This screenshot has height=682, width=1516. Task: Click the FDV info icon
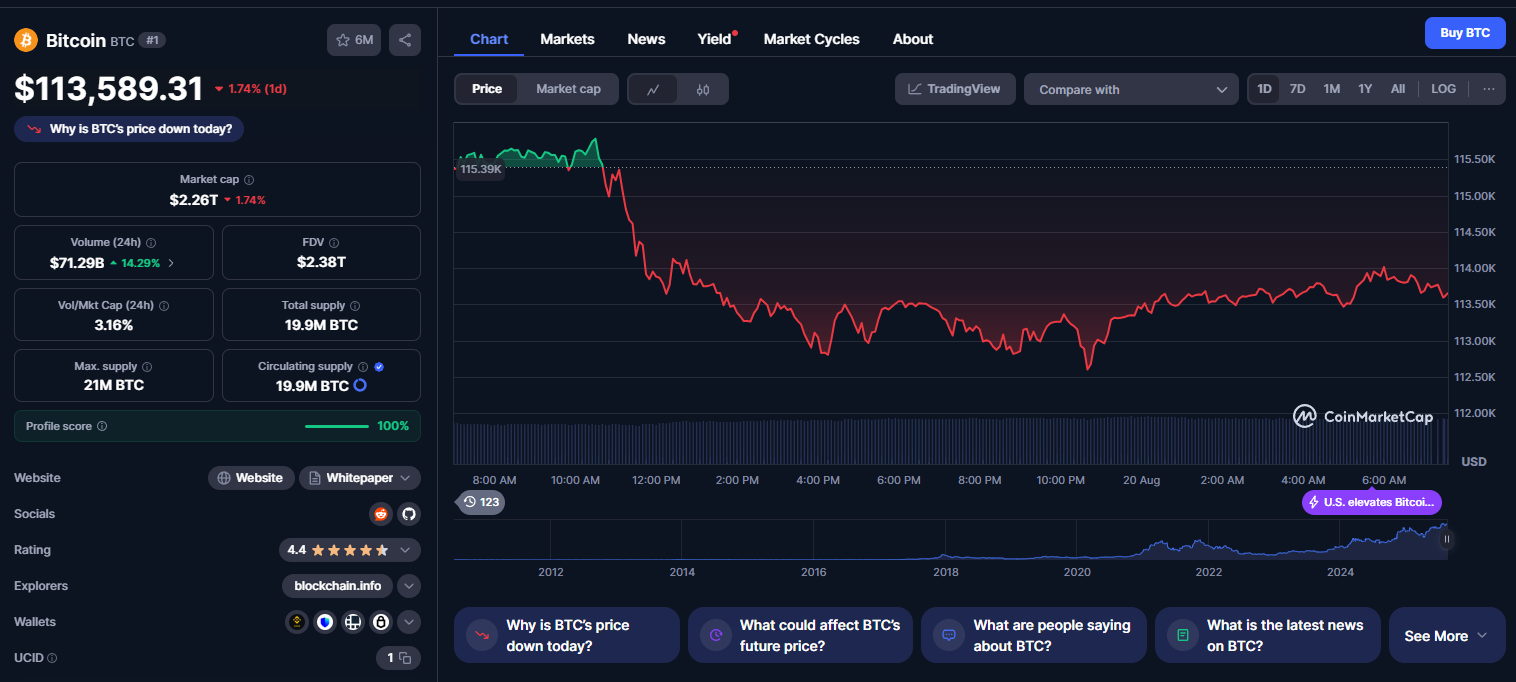point(334,243)
